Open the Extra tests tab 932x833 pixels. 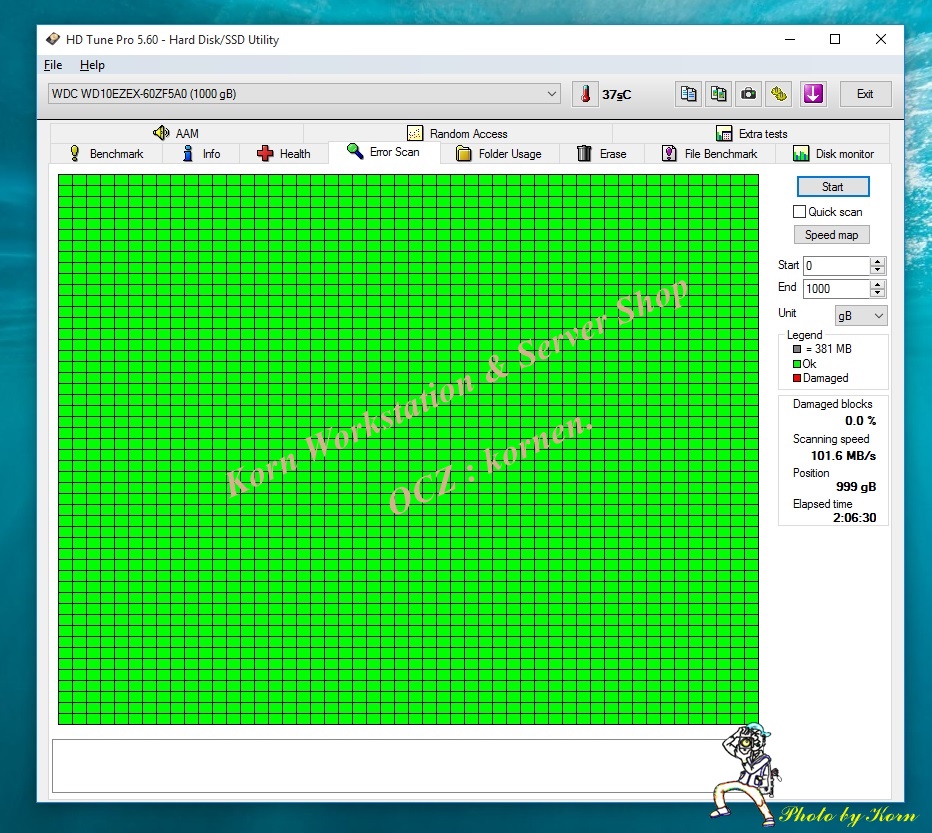751,133
